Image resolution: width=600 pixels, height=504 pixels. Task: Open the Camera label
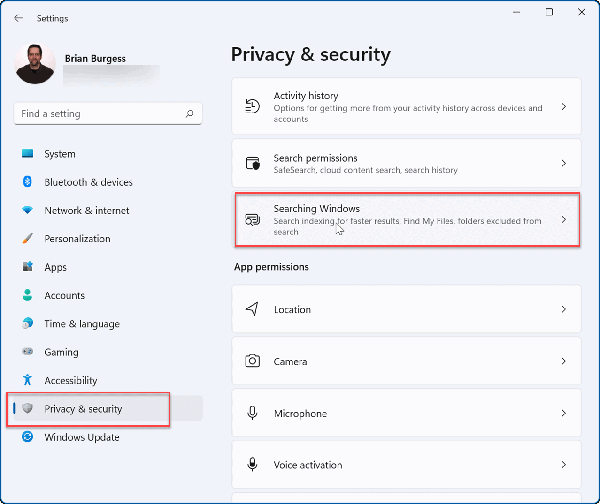click(x=290, y=362)
